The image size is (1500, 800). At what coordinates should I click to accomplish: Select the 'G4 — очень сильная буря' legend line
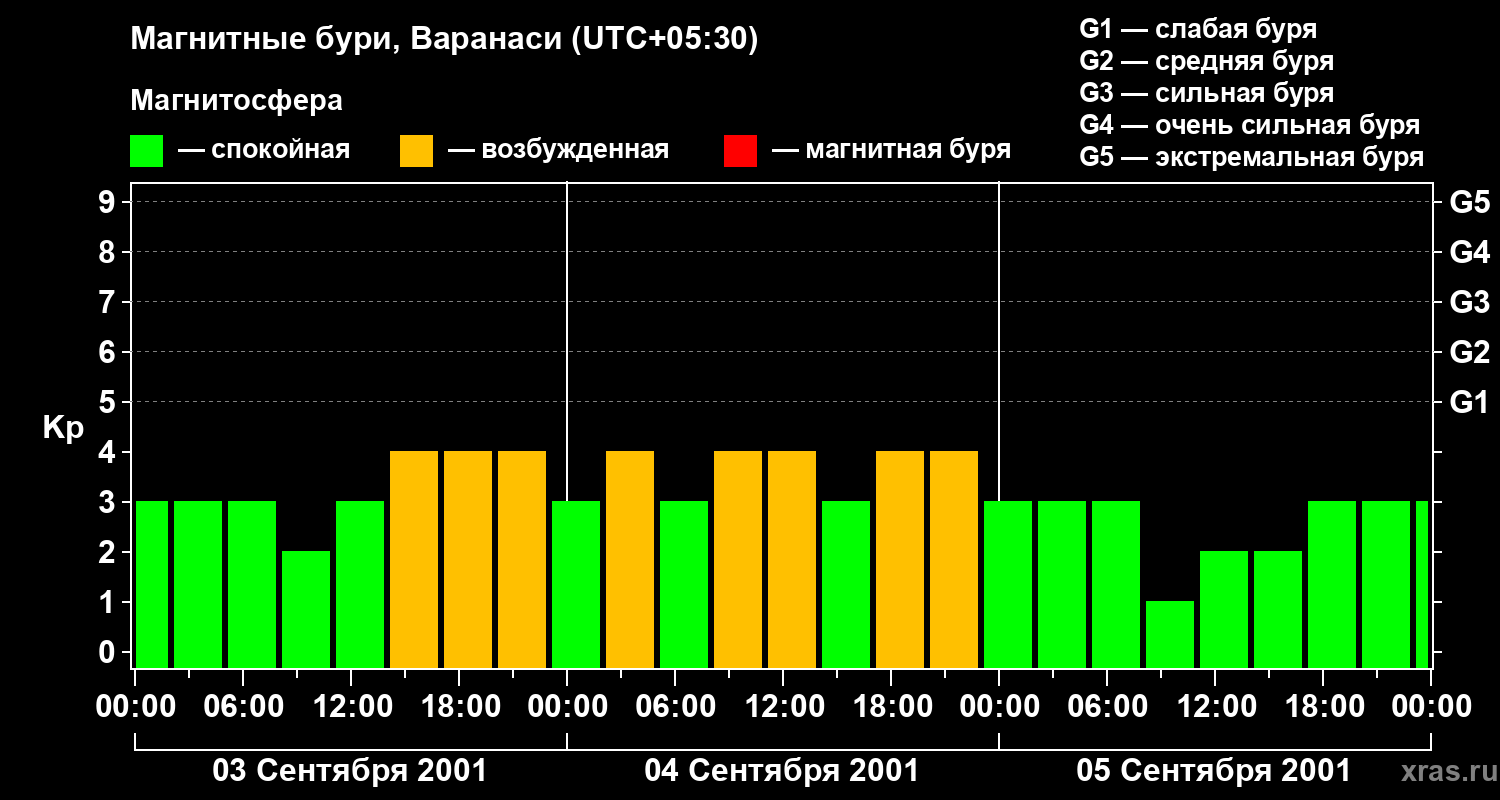[x=1250, y=125]
